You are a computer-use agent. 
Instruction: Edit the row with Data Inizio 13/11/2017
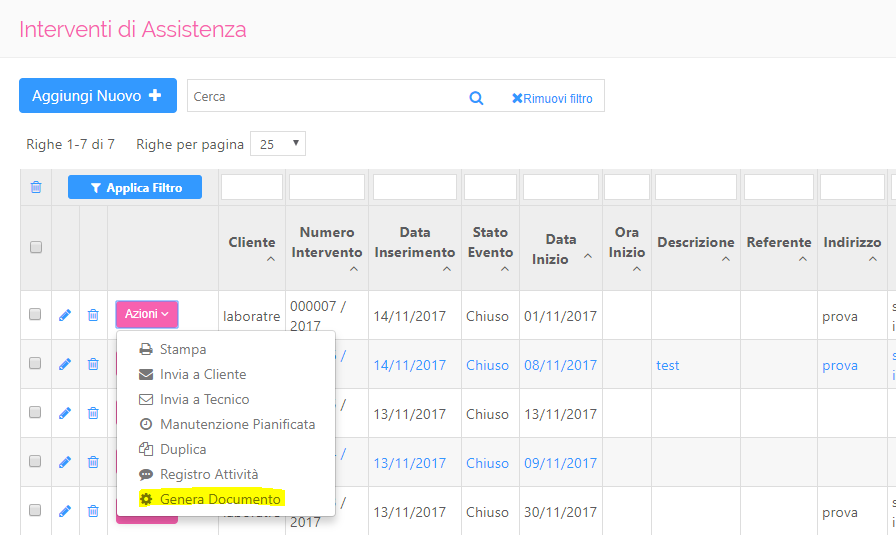[65, 413]
